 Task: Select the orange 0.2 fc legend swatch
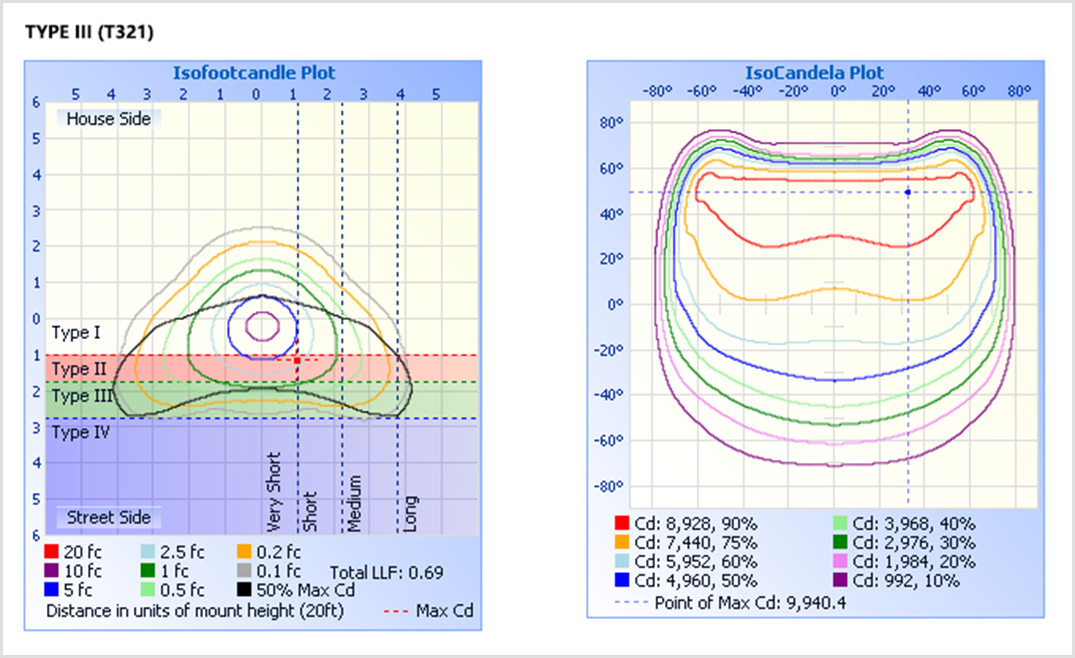[x=244, y=552]
